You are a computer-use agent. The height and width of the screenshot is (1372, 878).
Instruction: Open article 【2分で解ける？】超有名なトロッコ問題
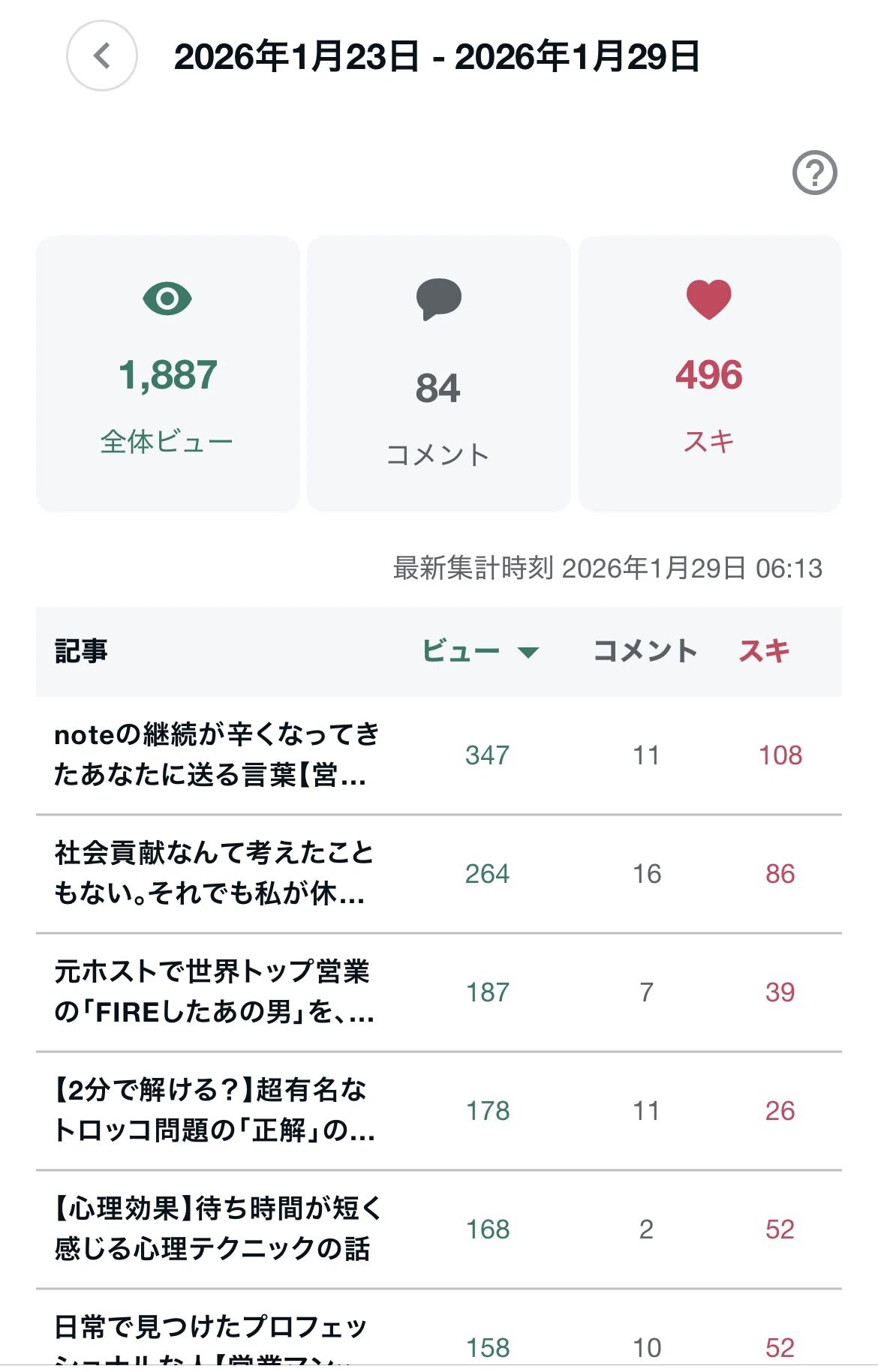[x=214, y=1110]
